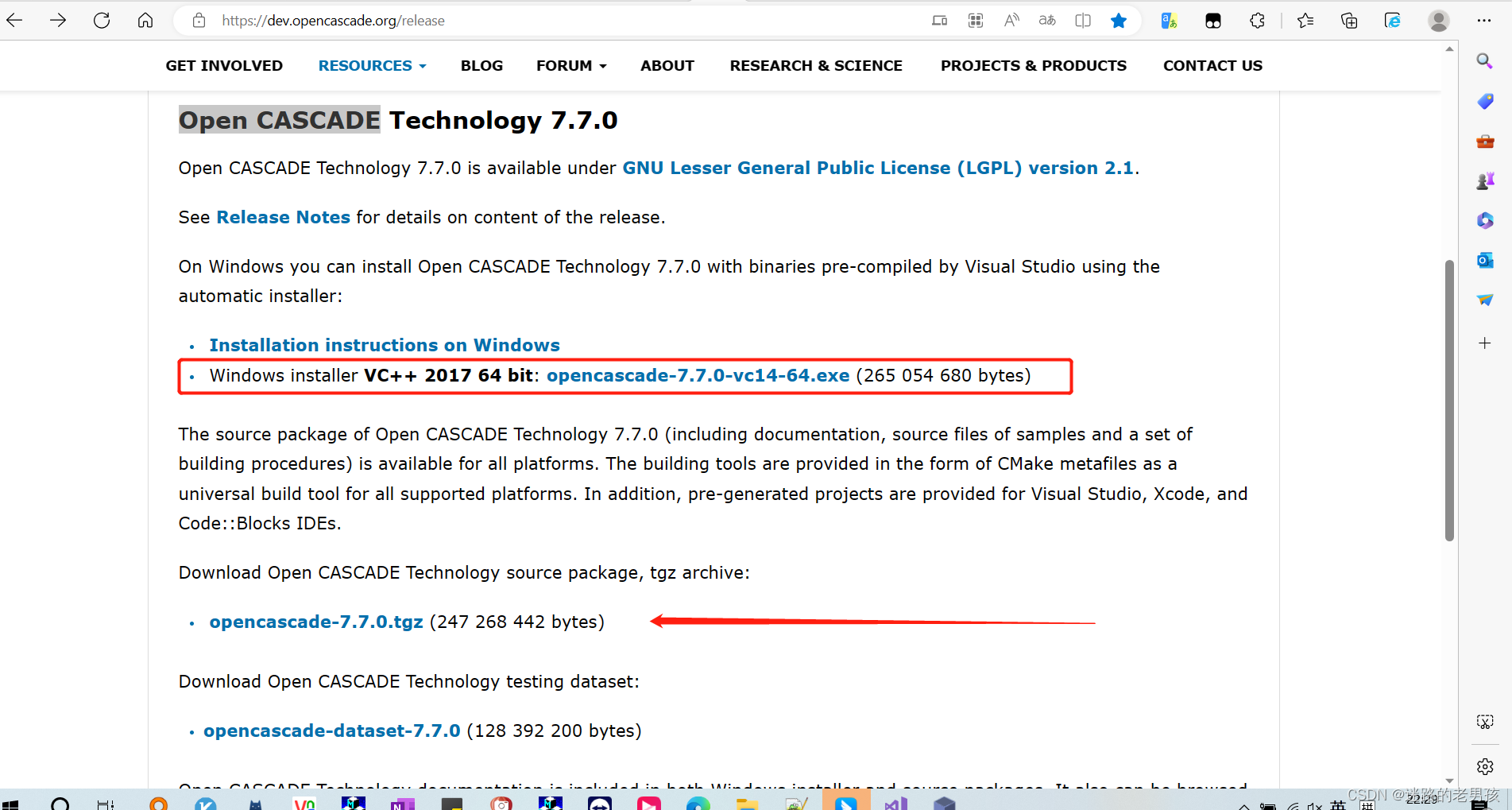
Task: Open the Tampermonkey extension icon
Action: [x=1213, y=21]
